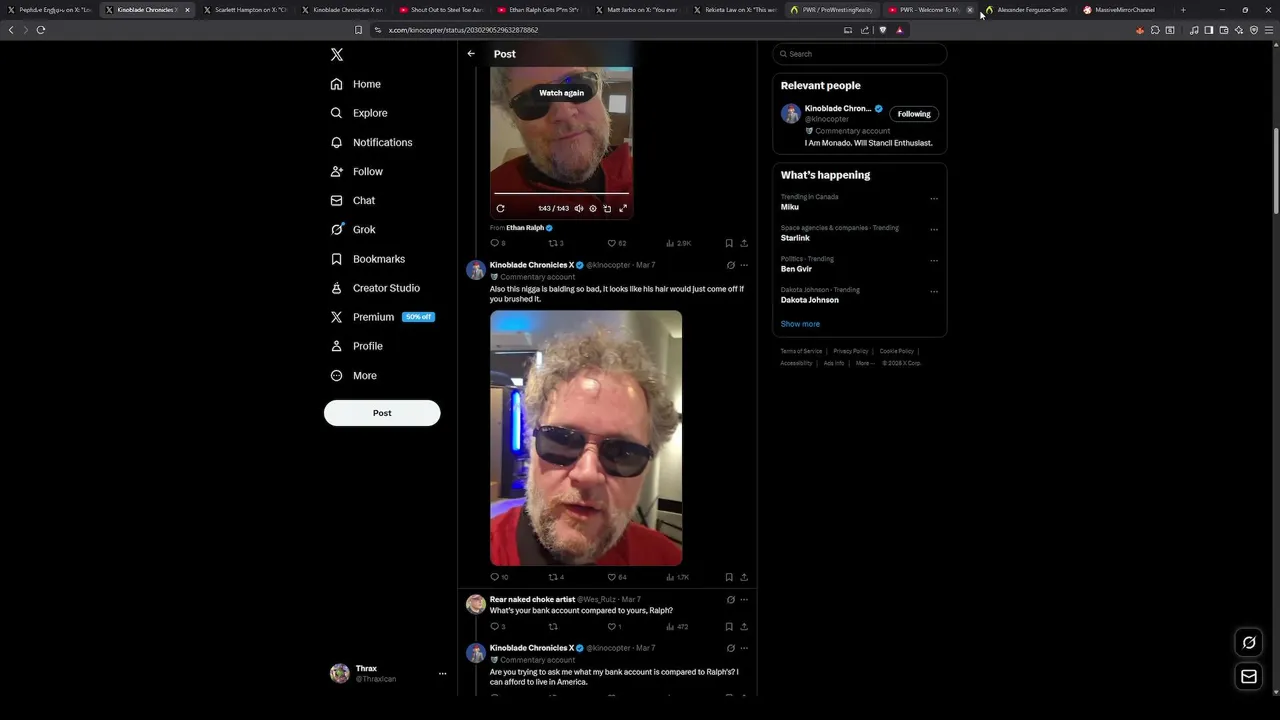The image size is (1280, 720).
Task: Open Bookmarks in sidebar
Action: [x=368, y=259]
